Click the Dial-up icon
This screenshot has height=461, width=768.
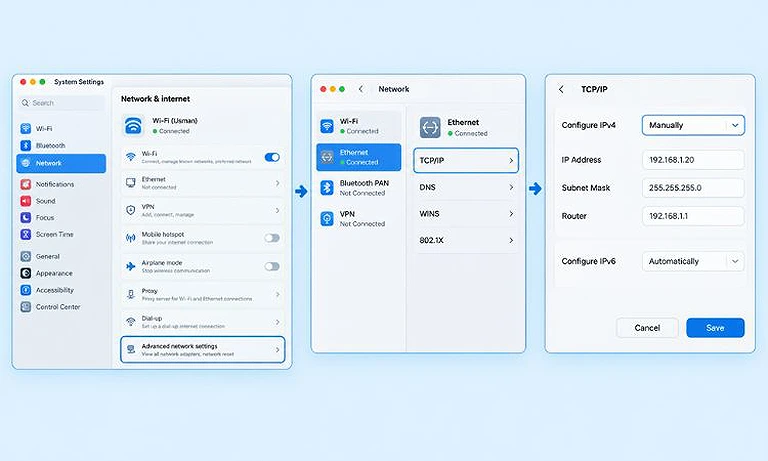click(x=131, y=321)
